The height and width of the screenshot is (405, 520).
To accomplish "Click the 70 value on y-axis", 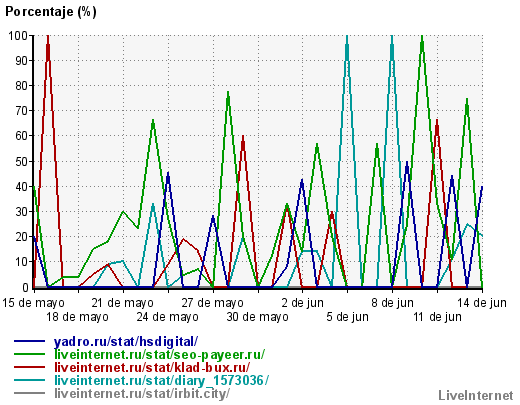I will pyautogui.click(x=22, y=111).
